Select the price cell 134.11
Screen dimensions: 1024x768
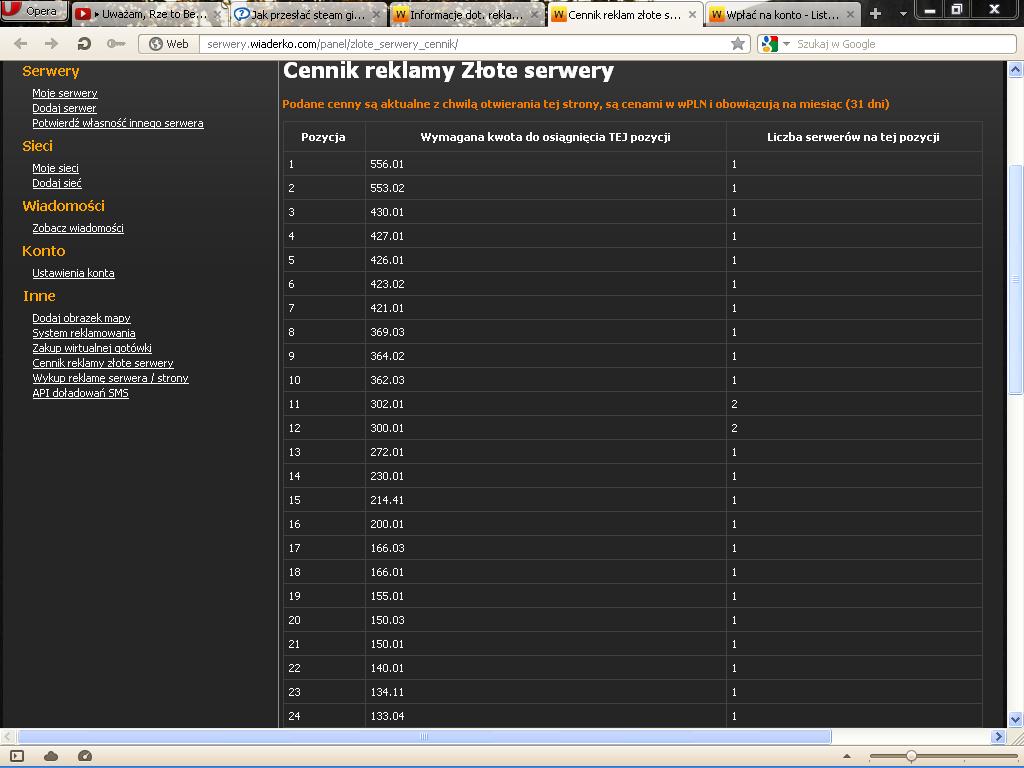(x=545, y=692)
